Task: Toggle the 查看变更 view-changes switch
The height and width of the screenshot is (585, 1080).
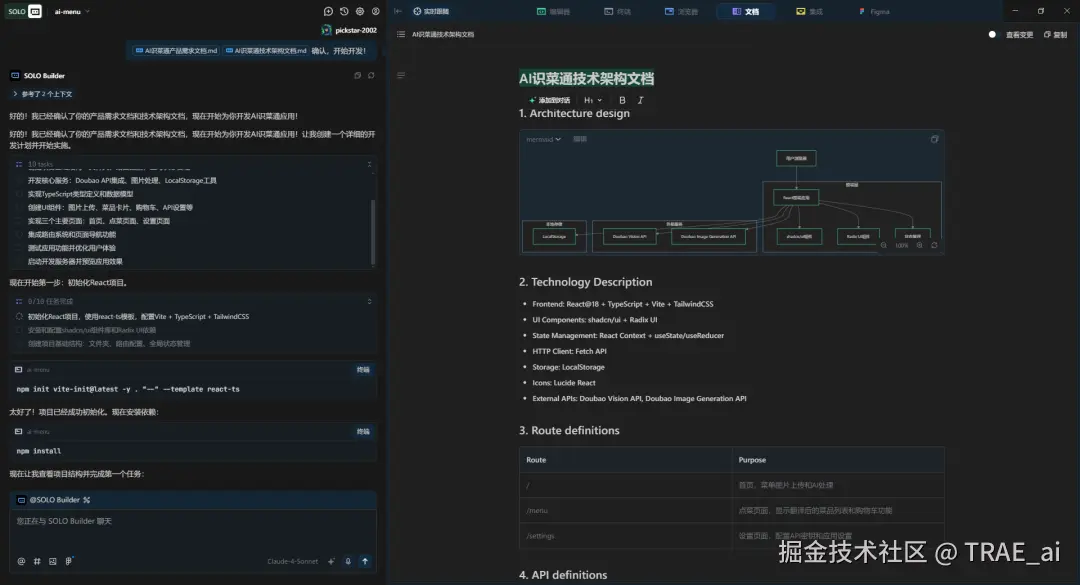Action: [992, 34]
